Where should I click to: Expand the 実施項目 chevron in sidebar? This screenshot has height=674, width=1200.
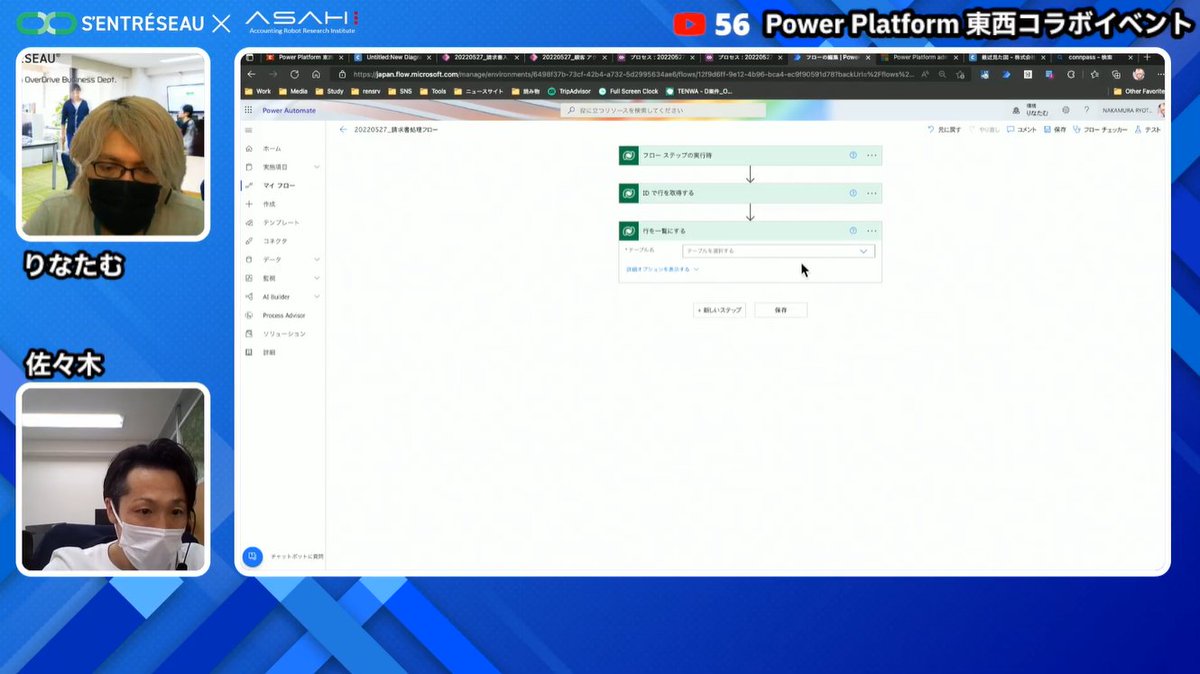point(317,167)
